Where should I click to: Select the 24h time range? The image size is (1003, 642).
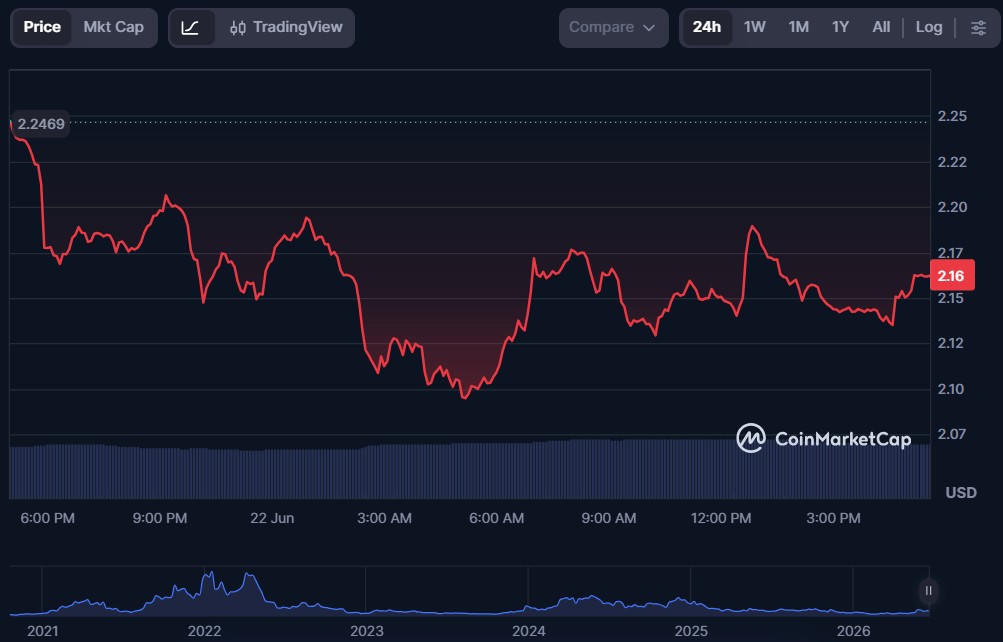click(x=706, y=27)
